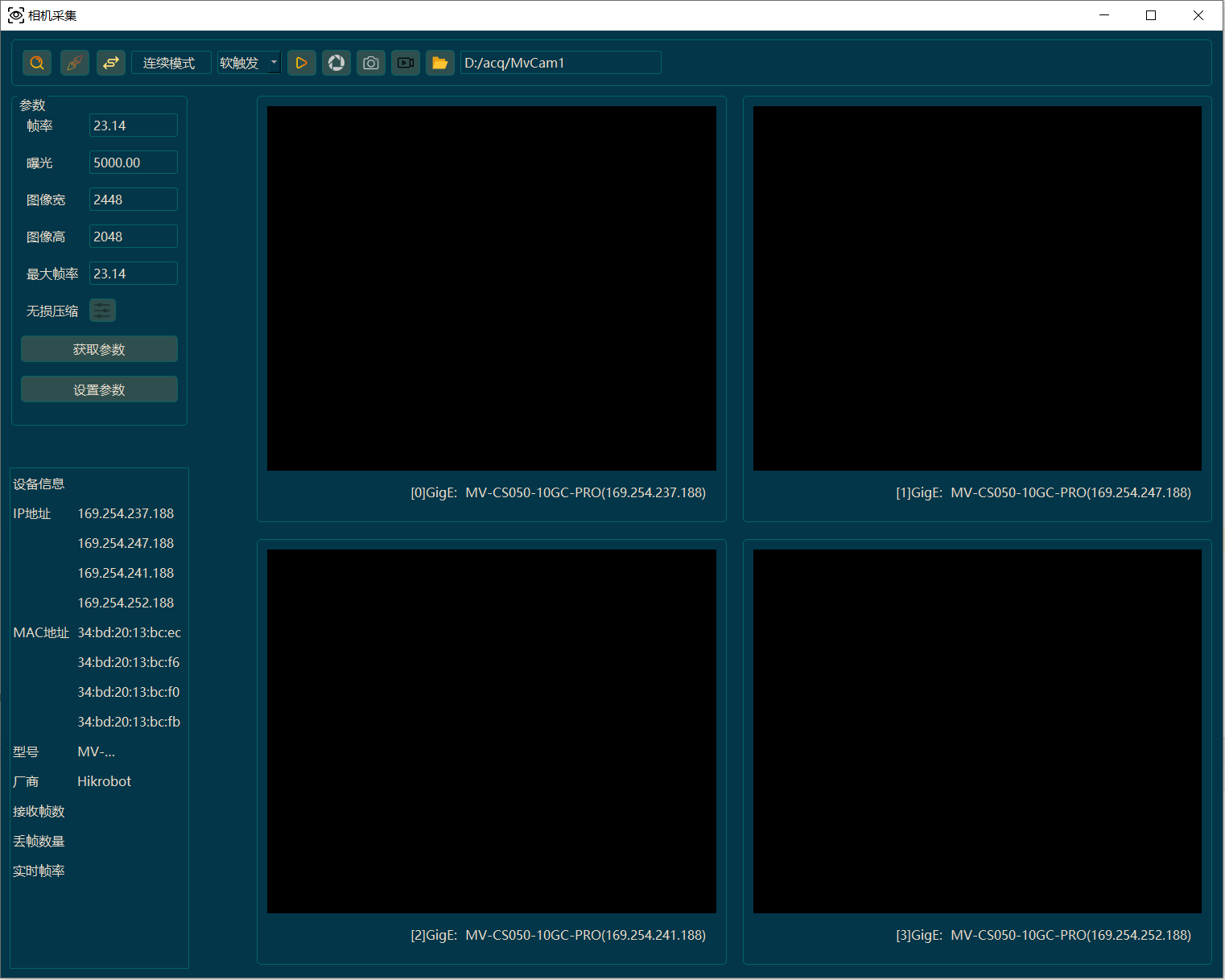
Task: Click the 帧率 value field
Action: [134, 126]
